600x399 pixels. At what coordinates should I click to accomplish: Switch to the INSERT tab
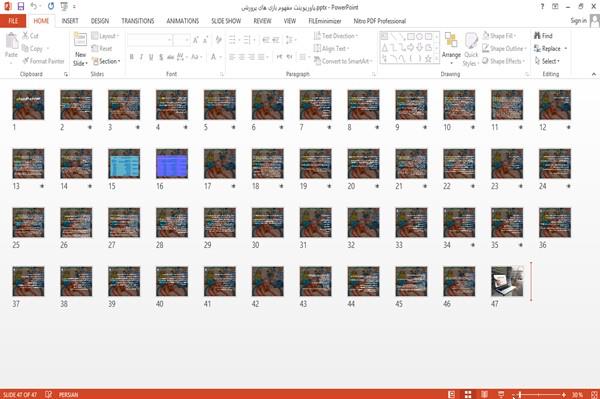point(70,21)
